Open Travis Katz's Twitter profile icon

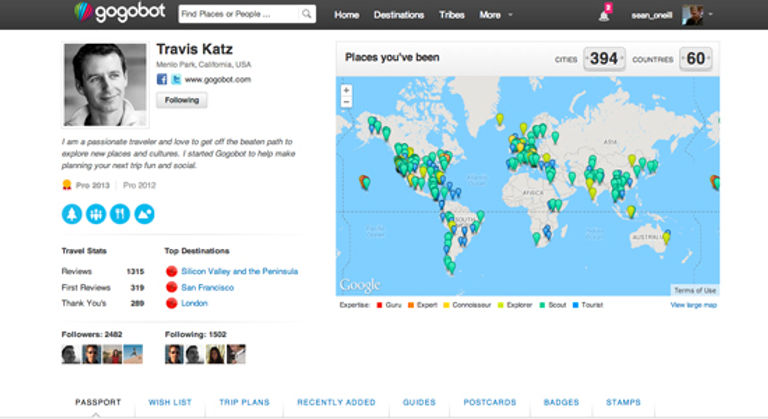176,79
